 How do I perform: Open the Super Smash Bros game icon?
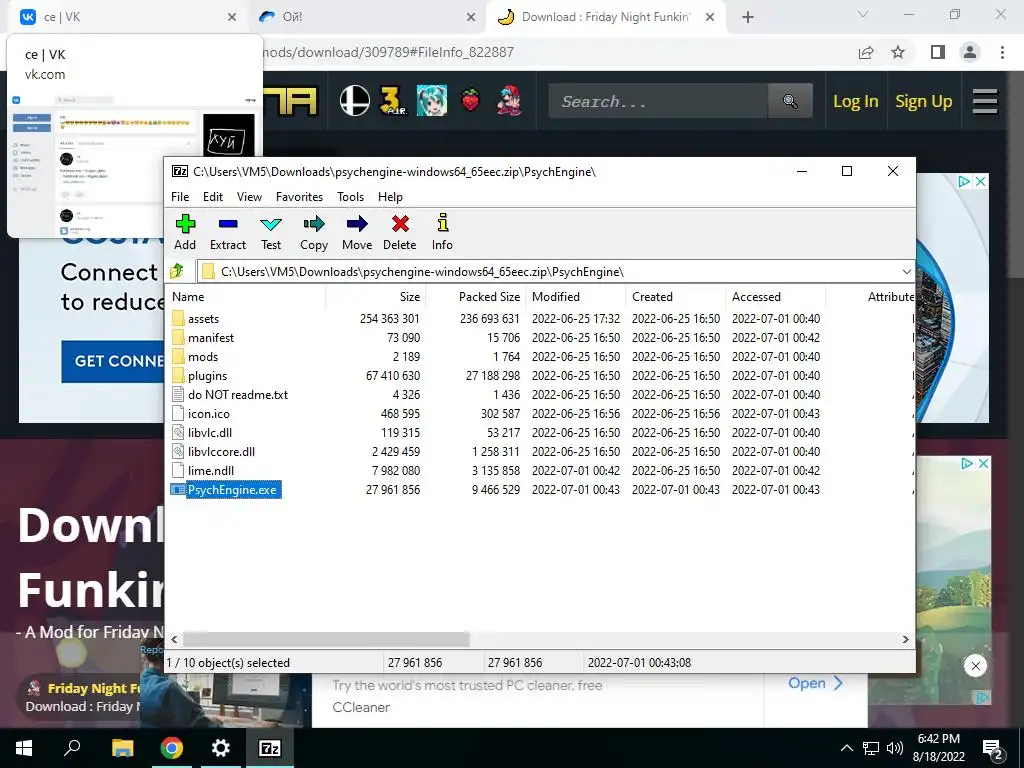[355, 101]
